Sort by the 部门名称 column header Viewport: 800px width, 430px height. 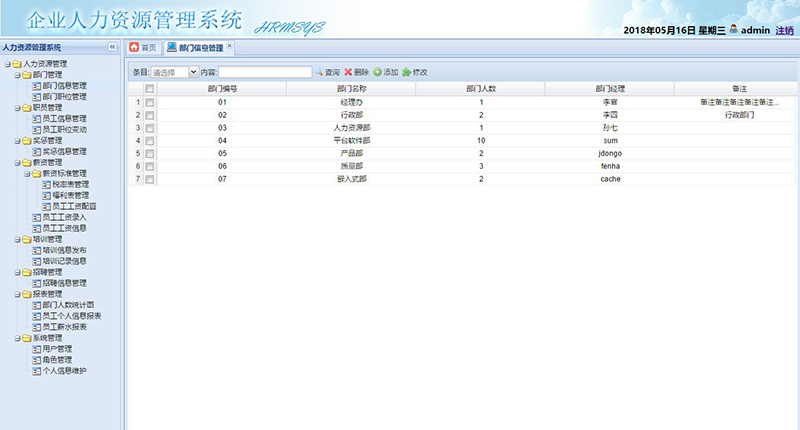click(x=352, y=89)
